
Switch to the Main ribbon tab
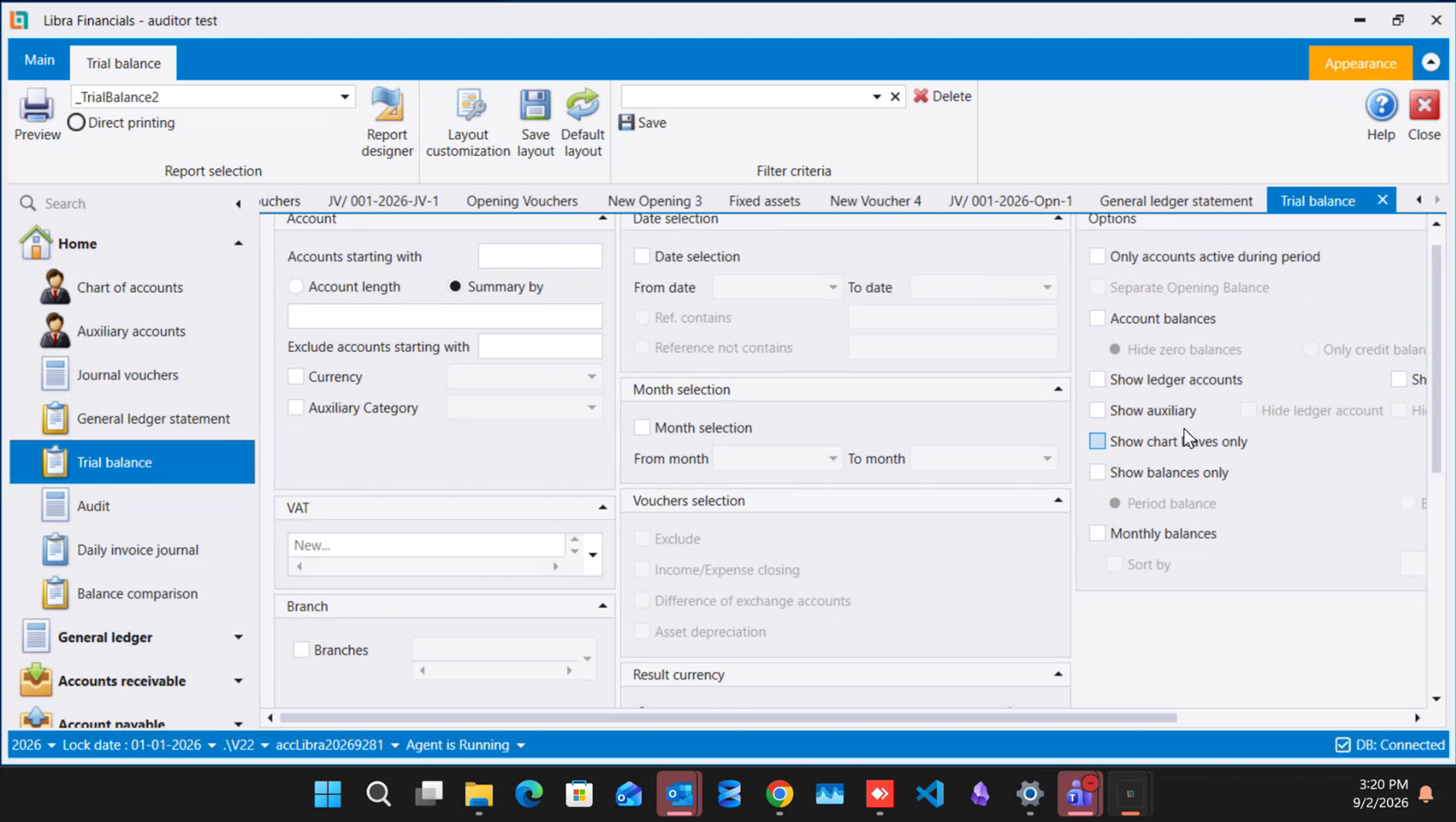pos(39,60)
